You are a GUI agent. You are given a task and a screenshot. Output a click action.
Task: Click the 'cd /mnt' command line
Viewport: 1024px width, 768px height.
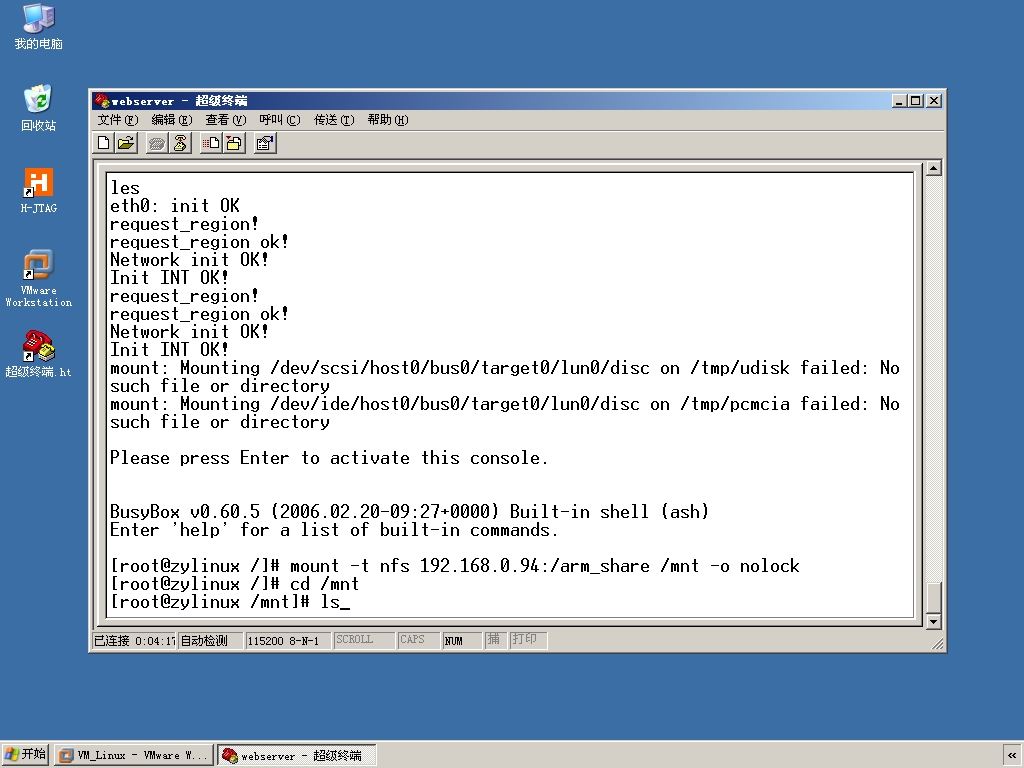tap(234, 584)
